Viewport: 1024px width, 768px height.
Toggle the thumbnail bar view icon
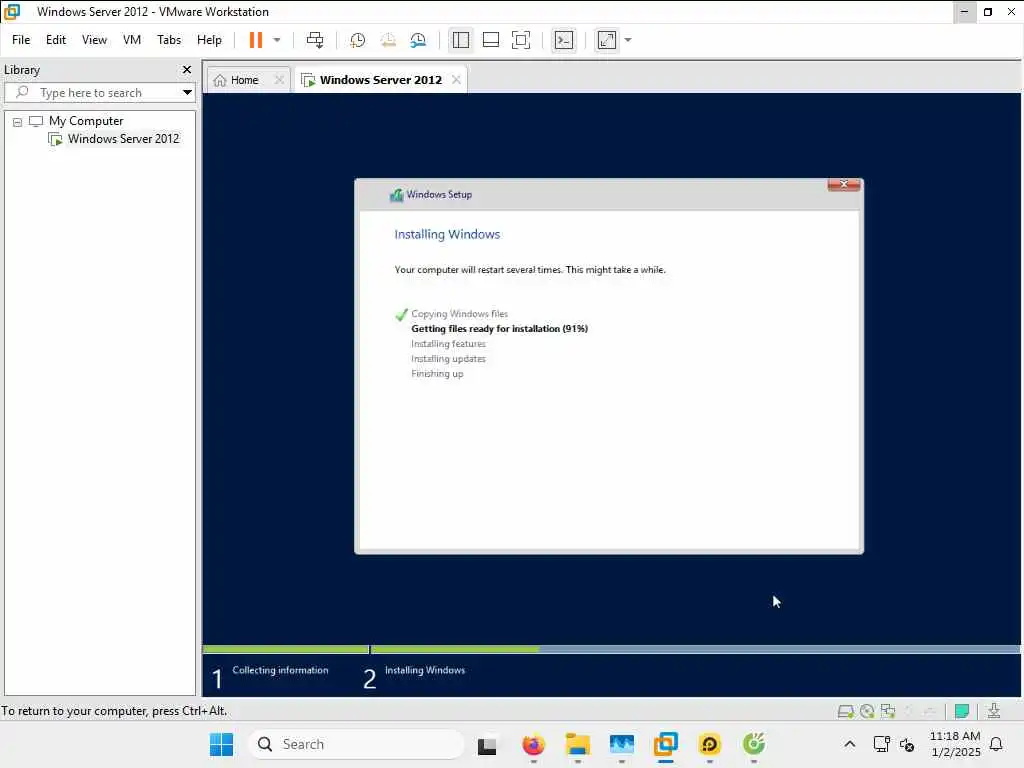(490, 40)
